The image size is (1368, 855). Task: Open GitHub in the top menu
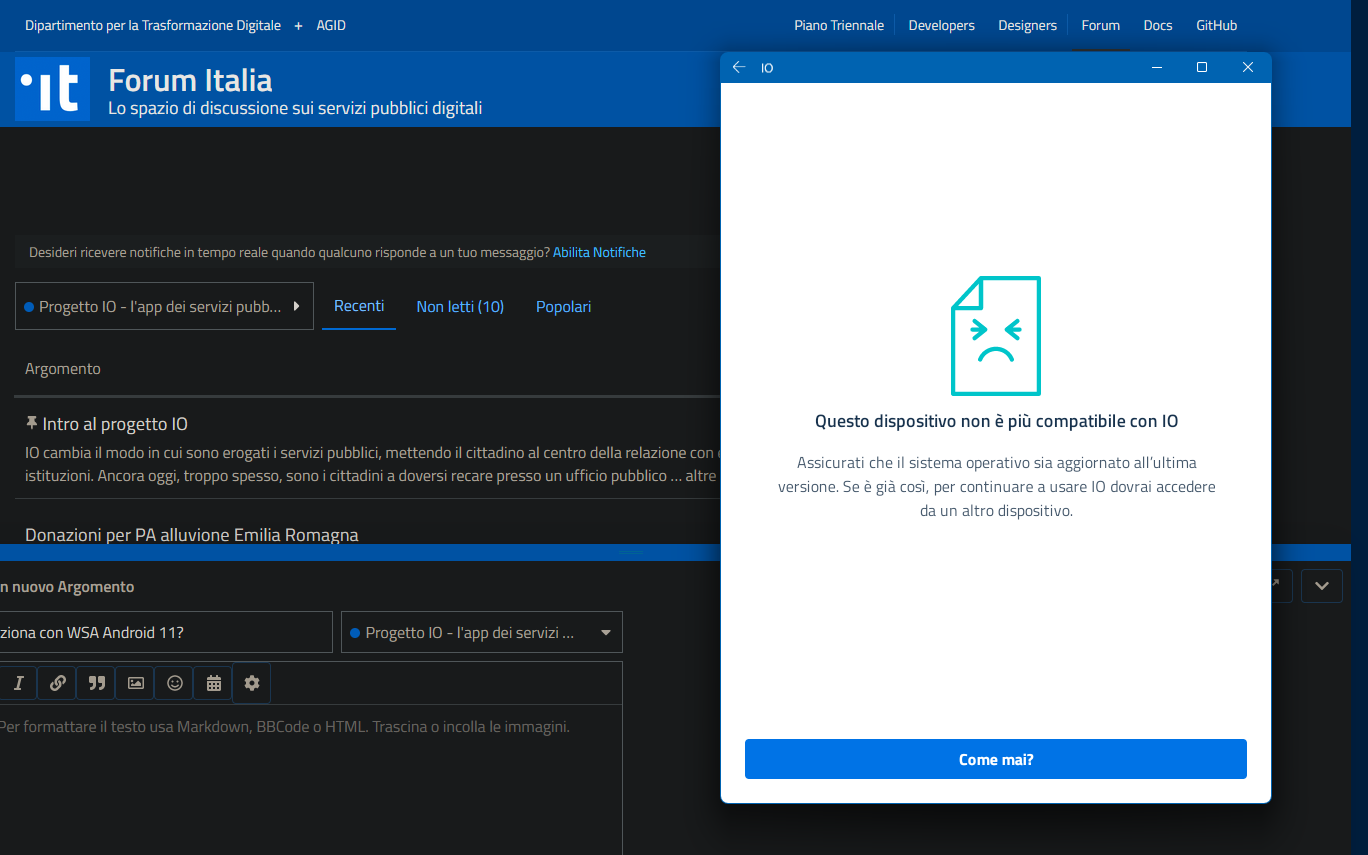click(1217, 25)
